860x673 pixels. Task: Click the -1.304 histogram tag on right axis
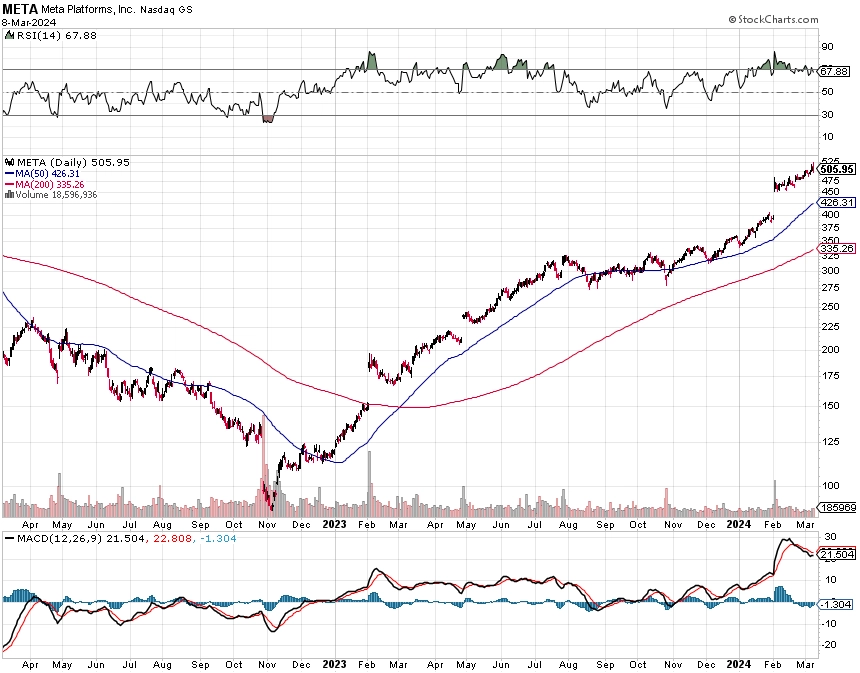pyautogui.click(x=835, y=604)
